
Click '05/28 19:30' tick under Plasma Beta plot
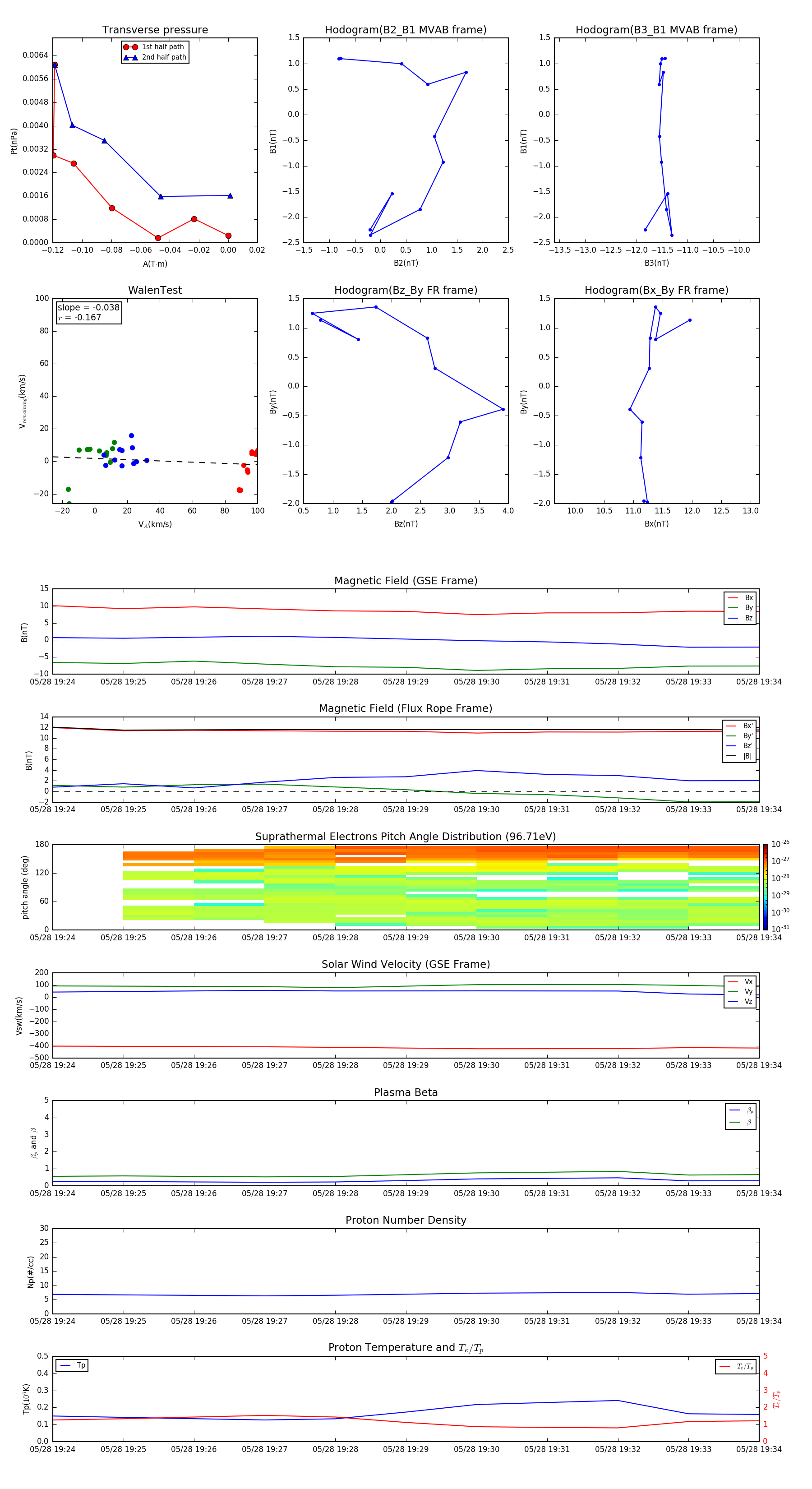(x=476, y=1193)
